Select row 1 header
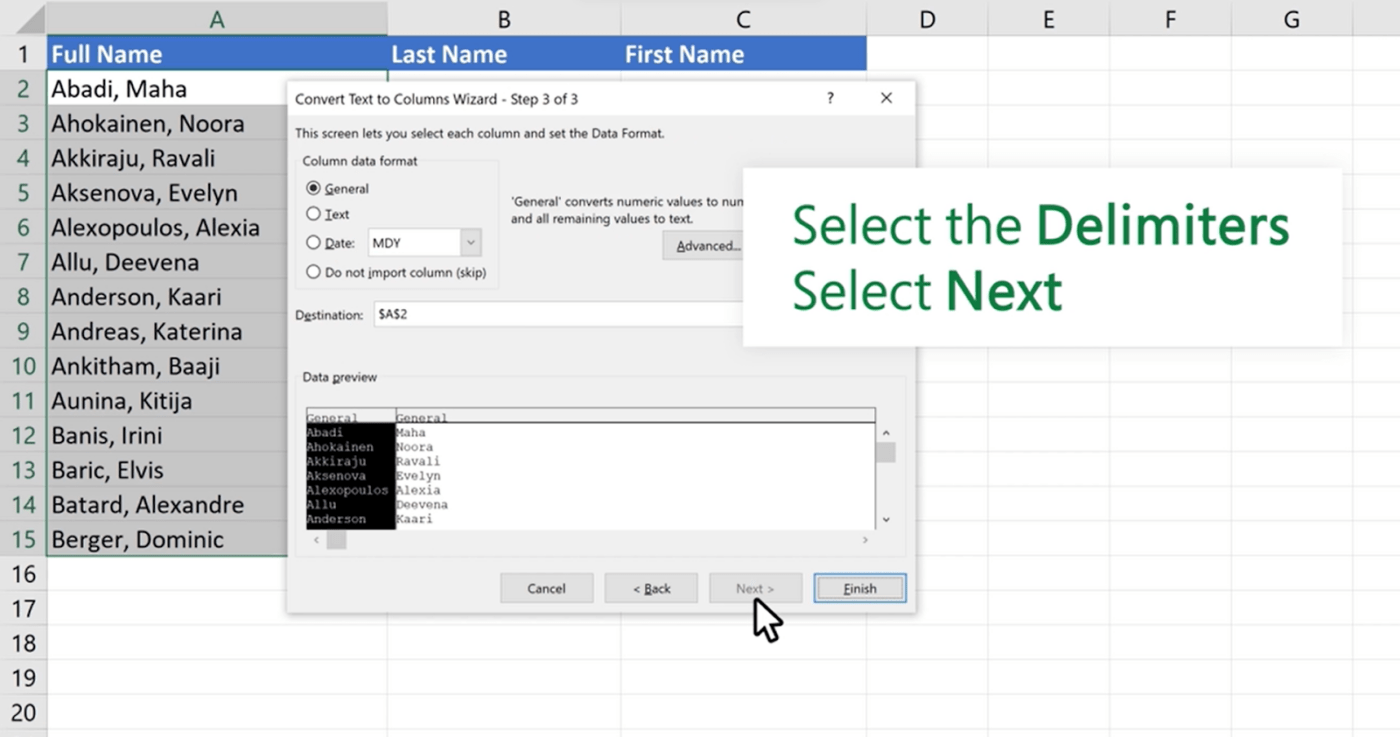 pyautogui.click(x=23, y=54)
